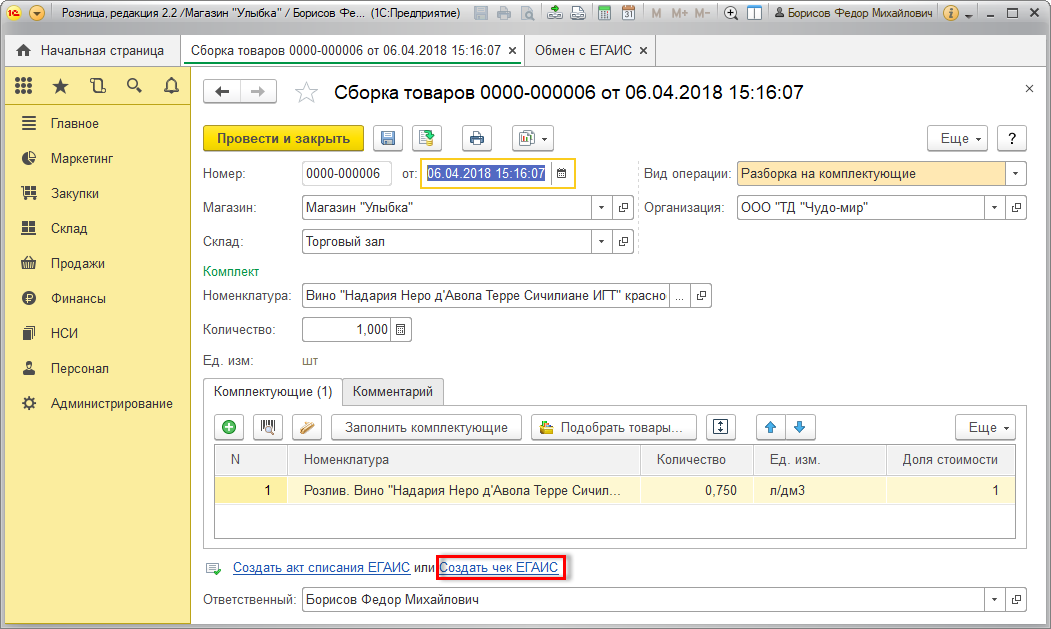Add a new row with green plus

229,427
